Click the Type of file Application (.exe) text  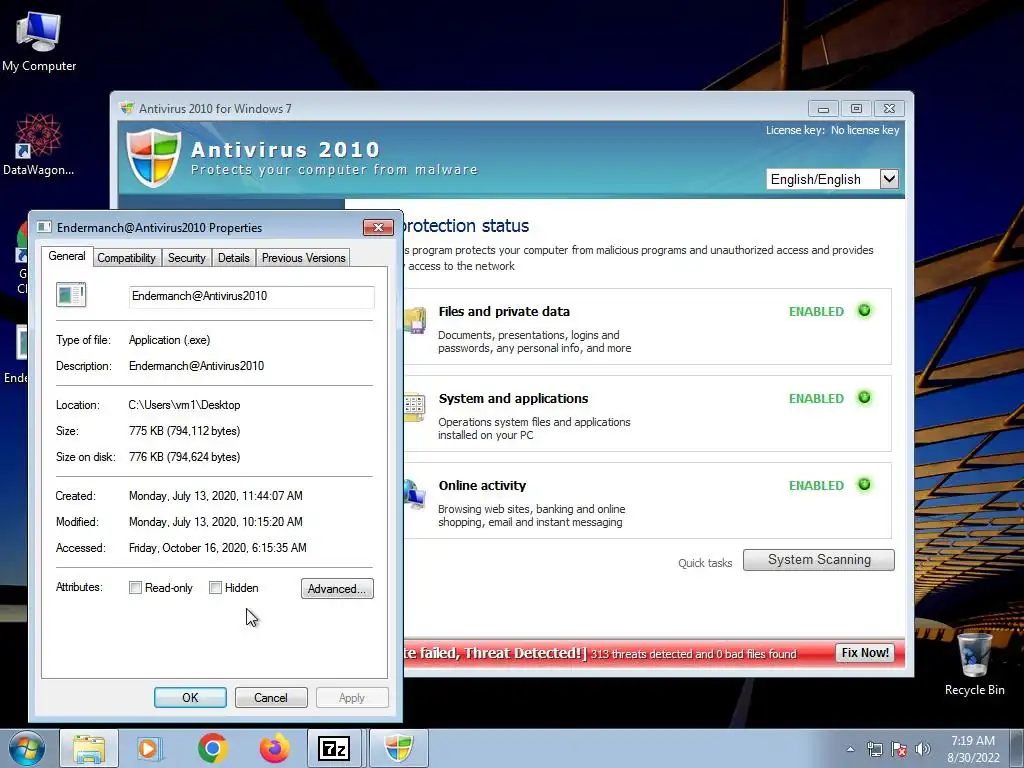(169, 340)
